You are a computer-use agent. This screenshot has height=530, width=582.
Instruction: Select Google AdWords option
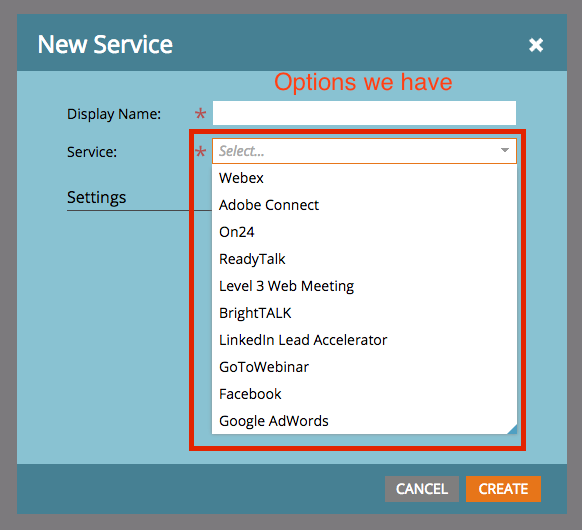click(x=364, y=421)
